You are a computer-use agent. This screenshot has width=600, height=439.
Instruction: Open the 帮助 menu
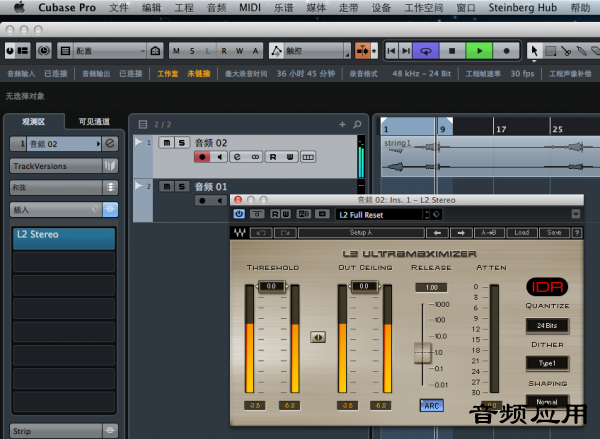[x=580, y=7]
